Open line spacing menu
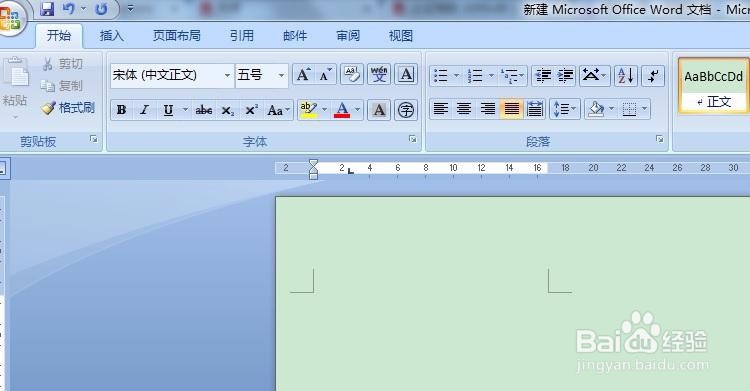The height and width of the screenshot is (391, 750). click(564, 109)
